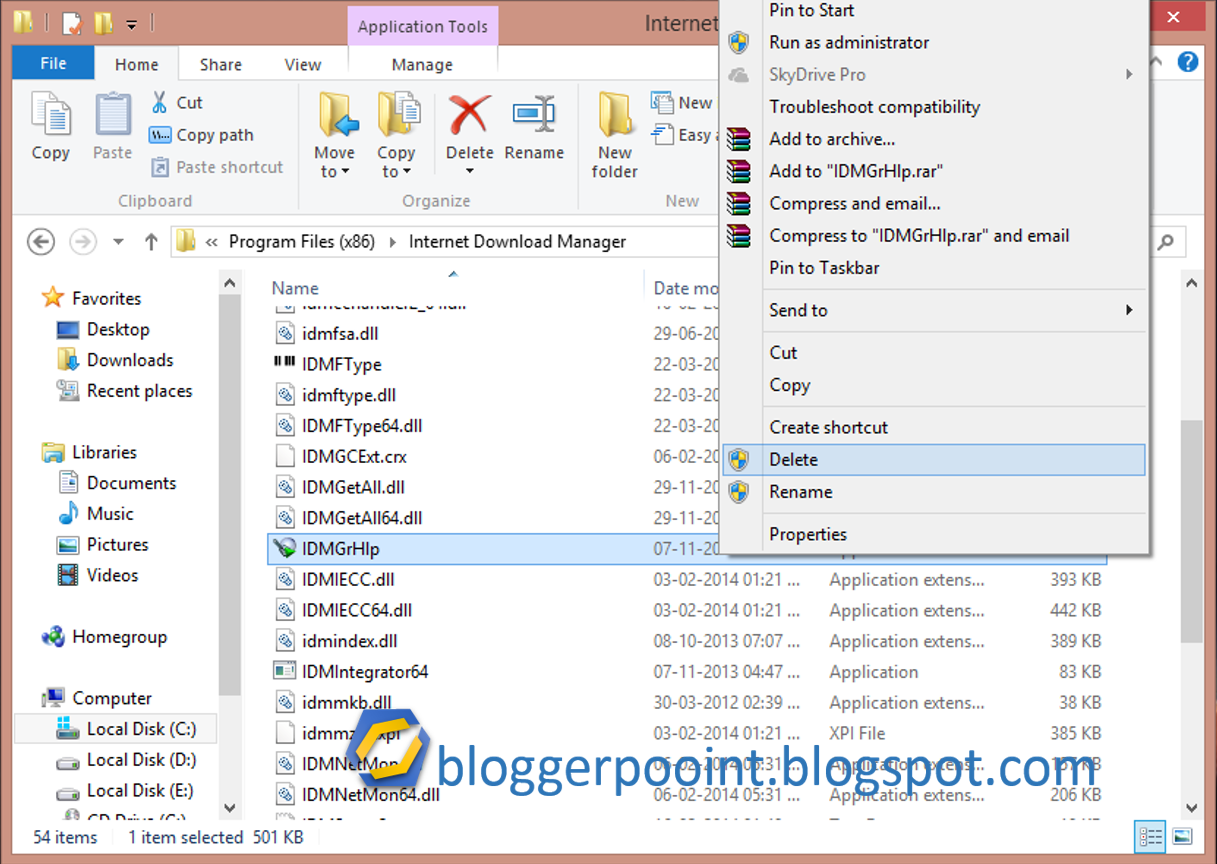
Task: Select the file IDMFType64.dll
Action: coord(362,426)
